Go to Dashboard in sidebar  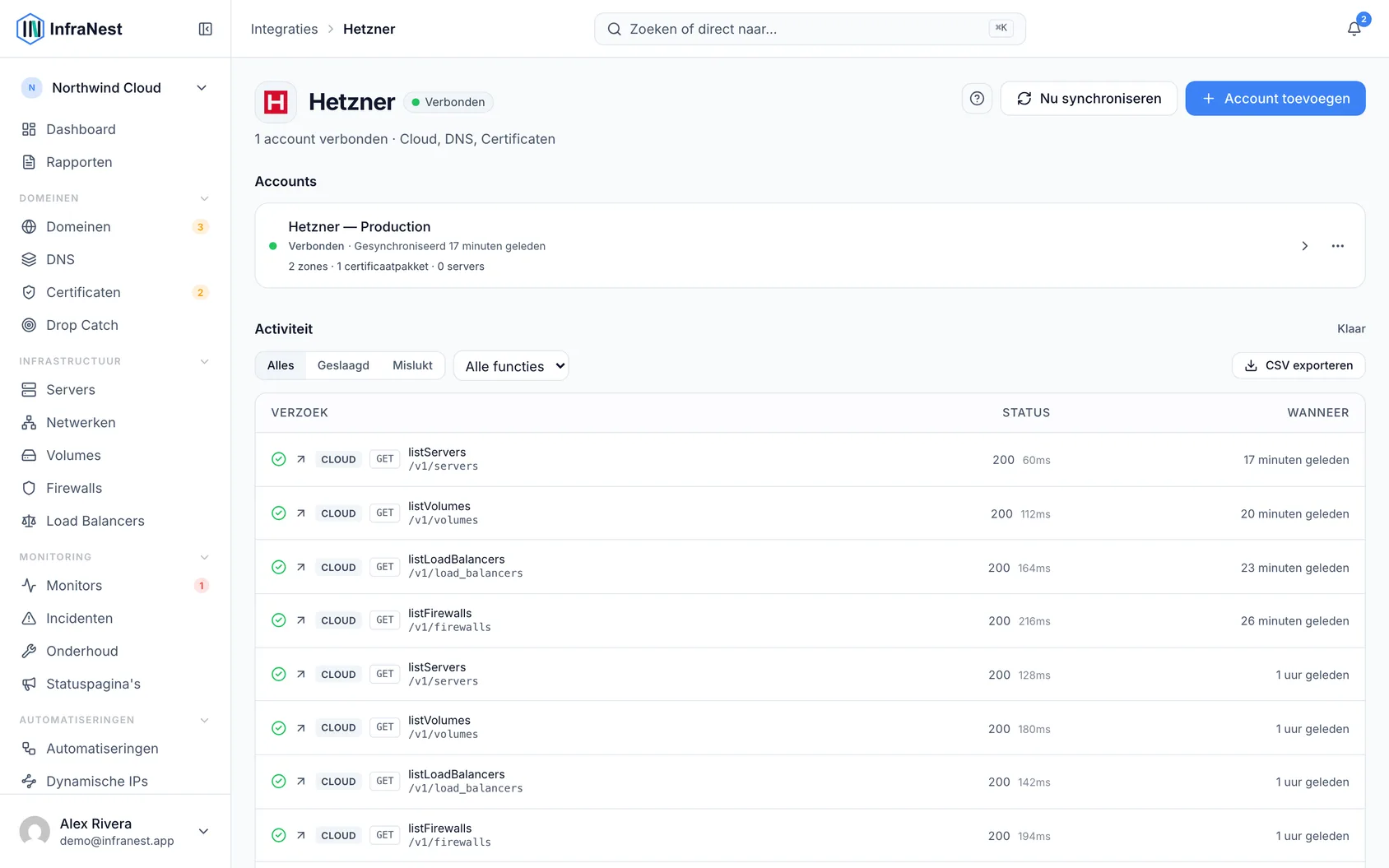pyautogui.click(x=115, y=129)
